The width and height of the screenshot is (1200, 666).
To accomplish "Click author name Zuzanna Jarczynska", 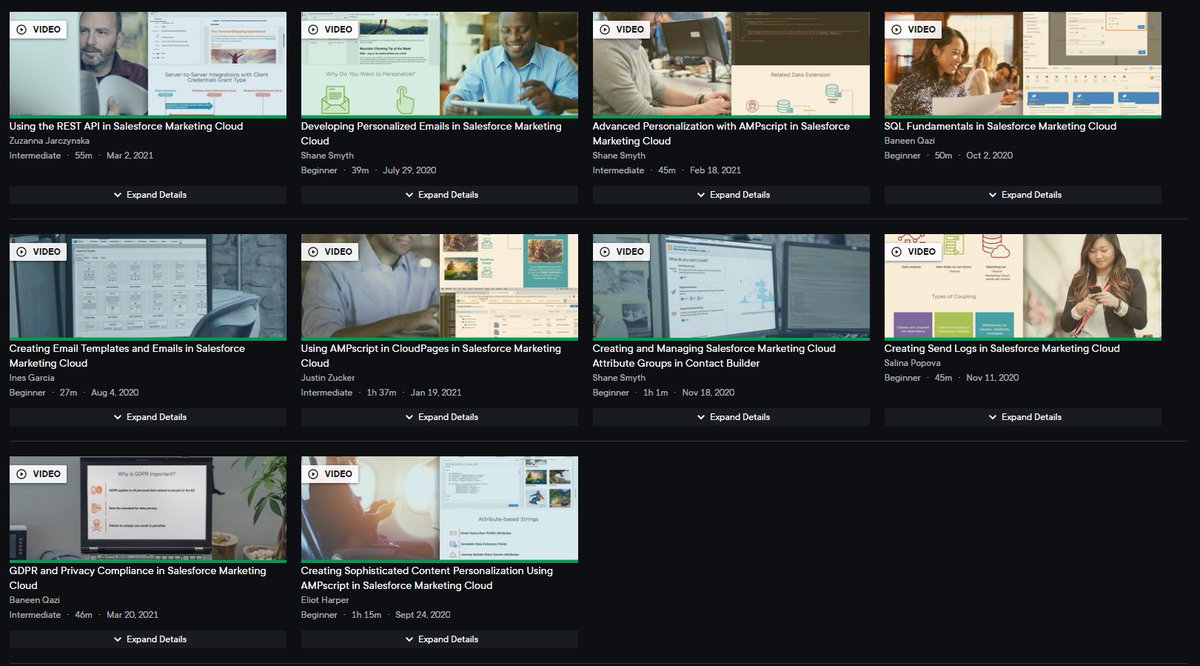I will pos(49,141).
